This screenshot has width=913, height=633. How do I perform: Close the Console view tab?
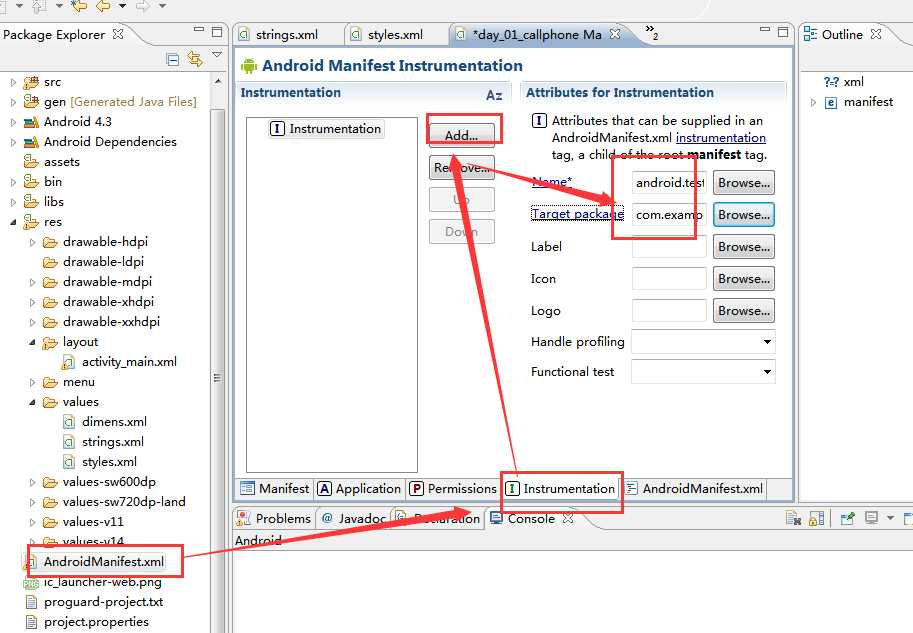(x=568, y=518)
